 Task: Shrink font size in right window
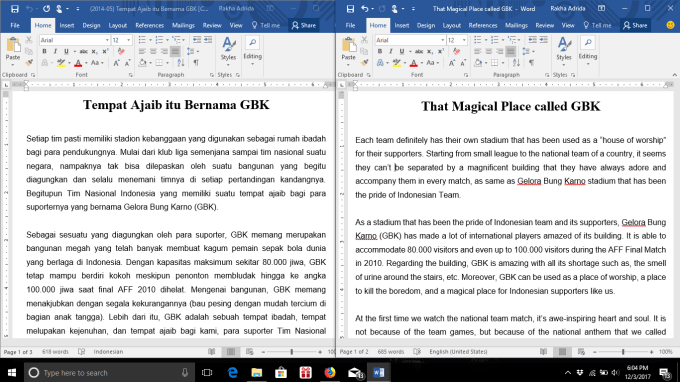(463, 63)
